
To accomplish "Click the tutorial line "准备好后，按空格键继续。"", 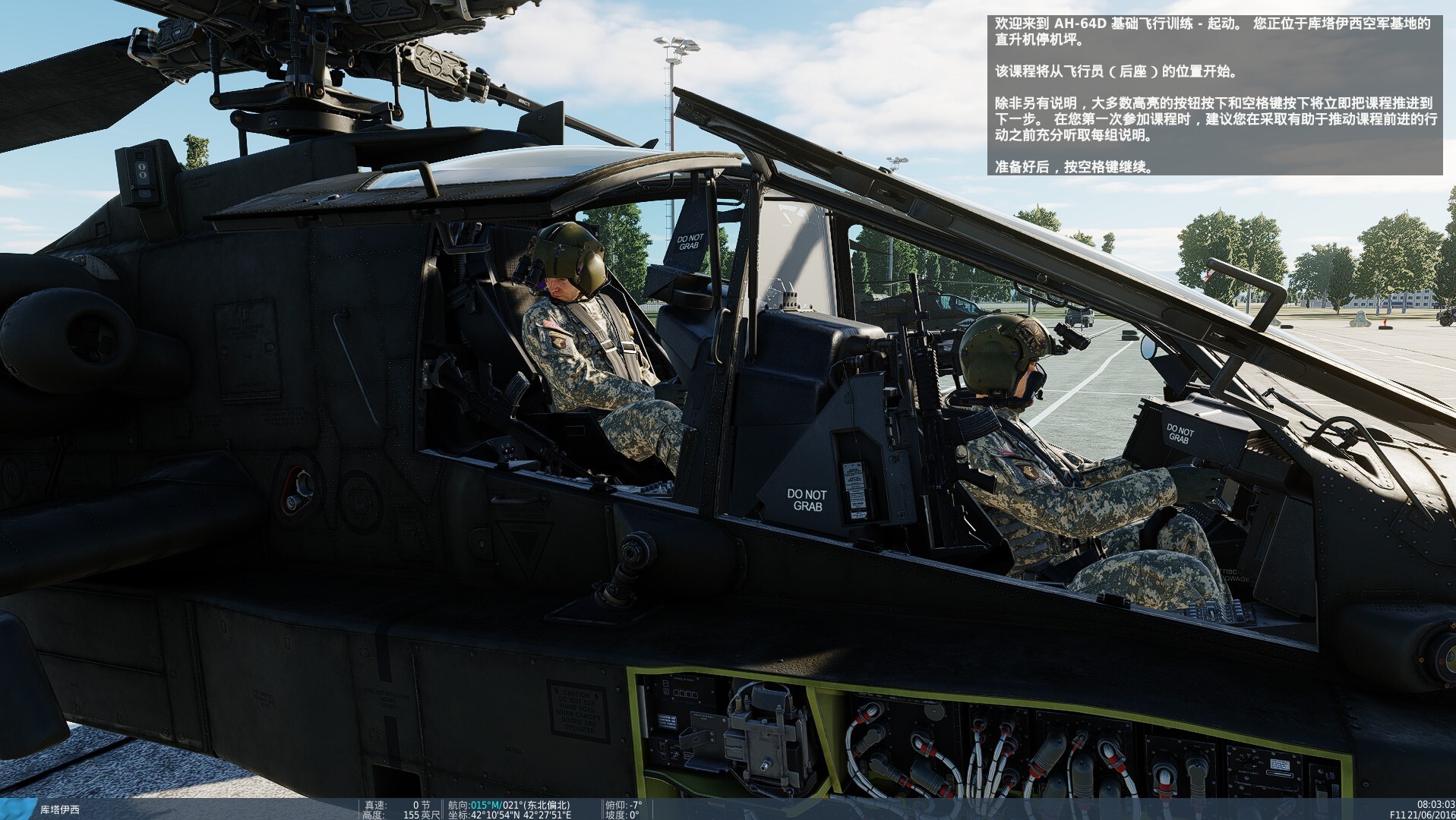I will coord(1075,167).
